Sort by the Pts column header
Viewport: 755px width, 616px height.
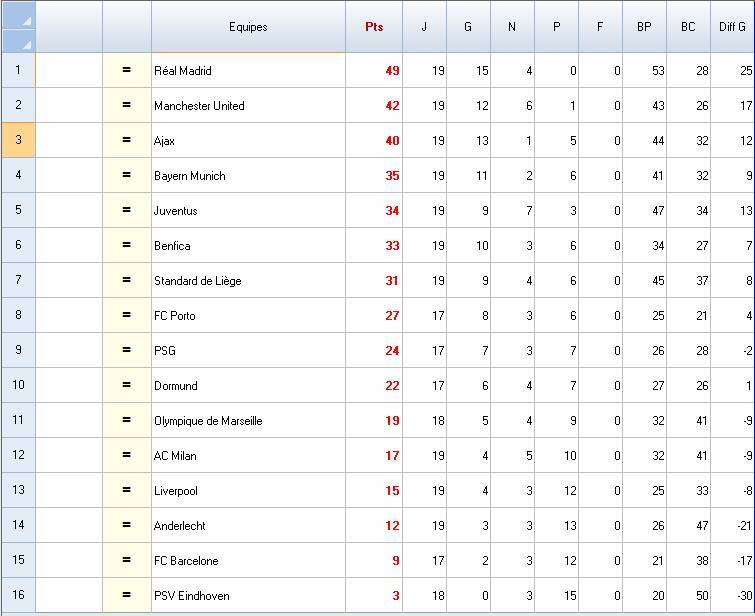coord(373,27)
